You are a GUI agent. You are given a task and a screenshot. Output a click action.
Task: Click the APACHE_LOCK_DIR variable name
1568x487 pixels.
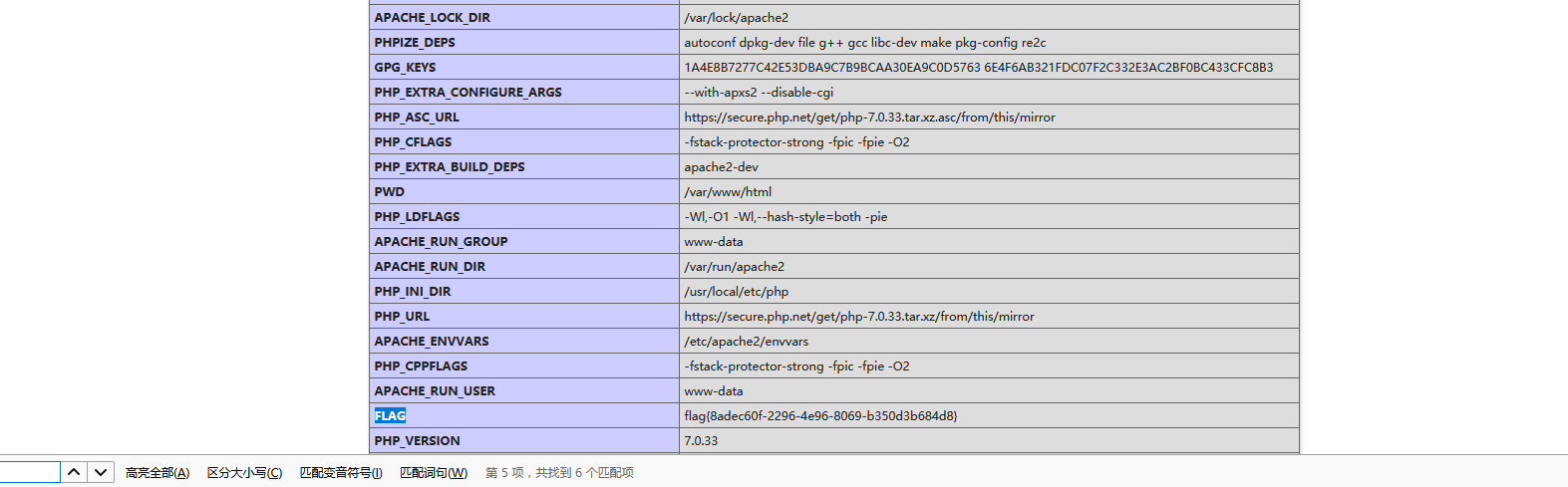[x=432, y=18]
